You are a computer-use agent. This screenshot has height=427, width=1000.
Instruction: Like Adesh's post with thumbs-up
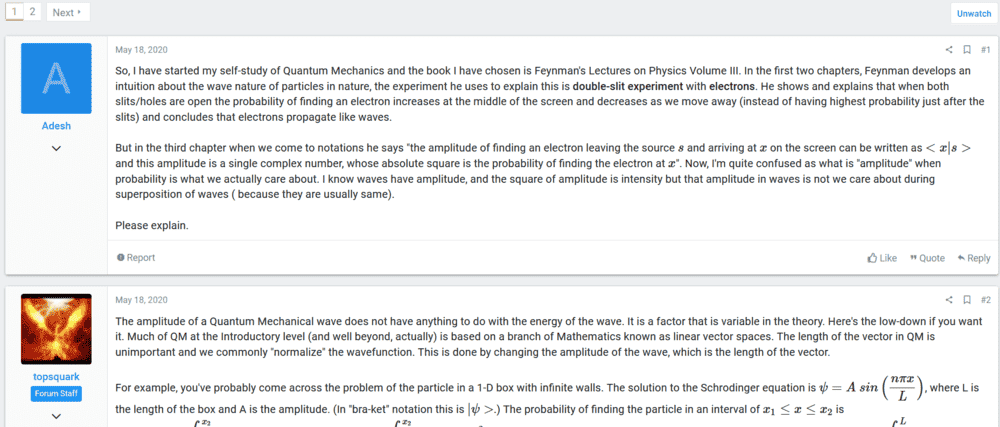tap(881, 258)
